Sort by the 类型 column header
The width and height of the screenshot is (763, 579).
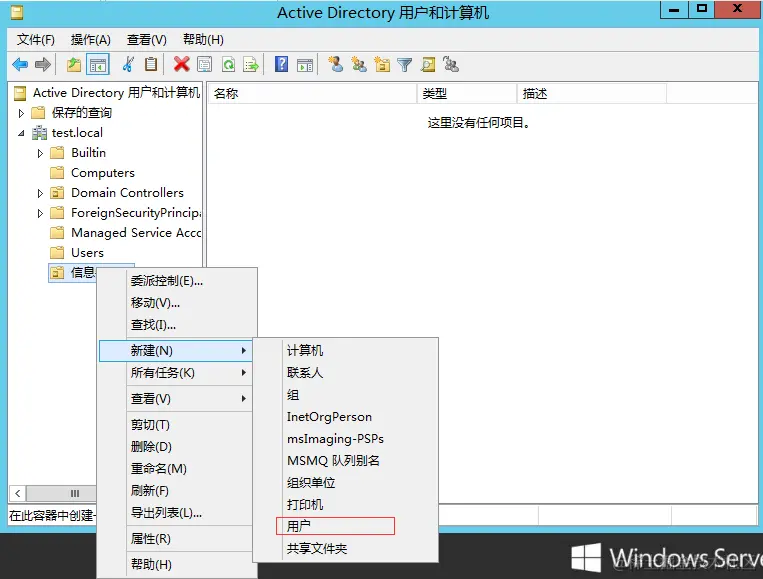tap(467, 93)
